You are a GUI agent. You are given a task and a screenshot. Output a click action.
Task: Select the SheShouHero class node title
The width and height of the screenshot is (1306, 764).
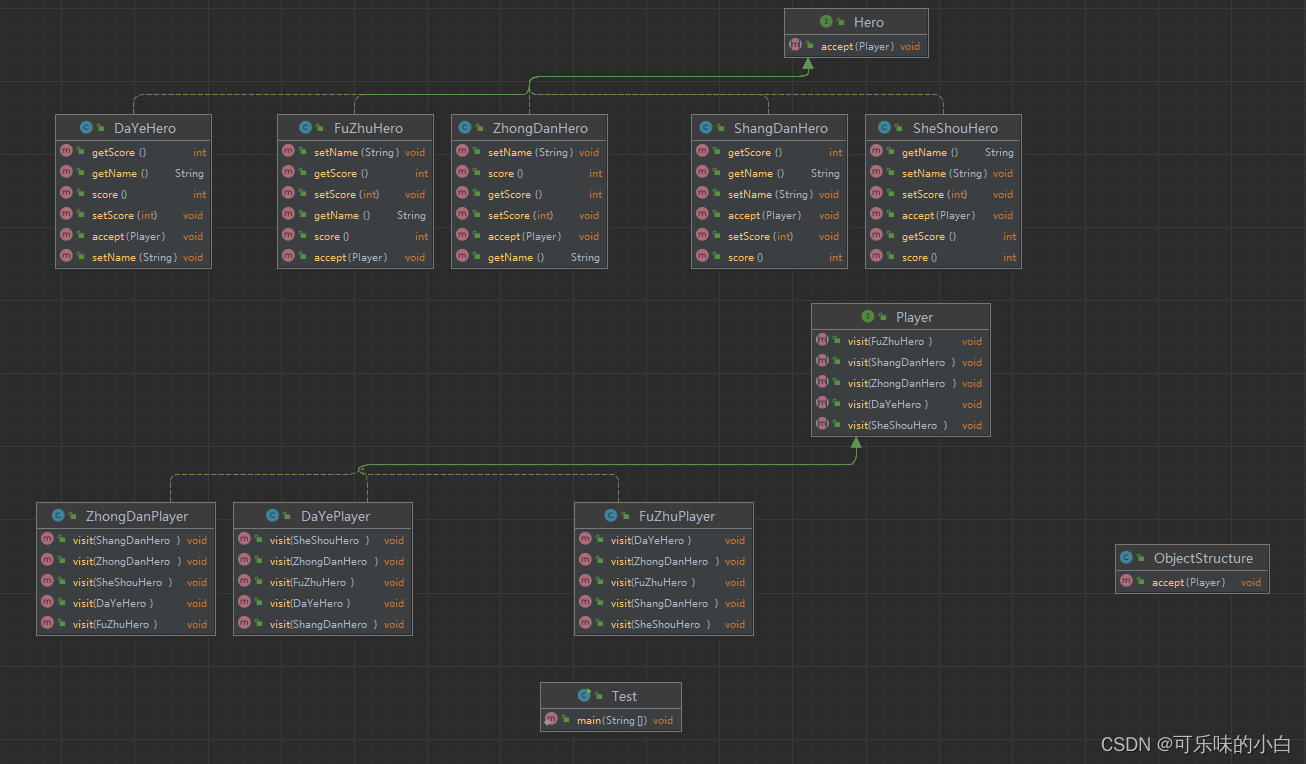[955, 128]
